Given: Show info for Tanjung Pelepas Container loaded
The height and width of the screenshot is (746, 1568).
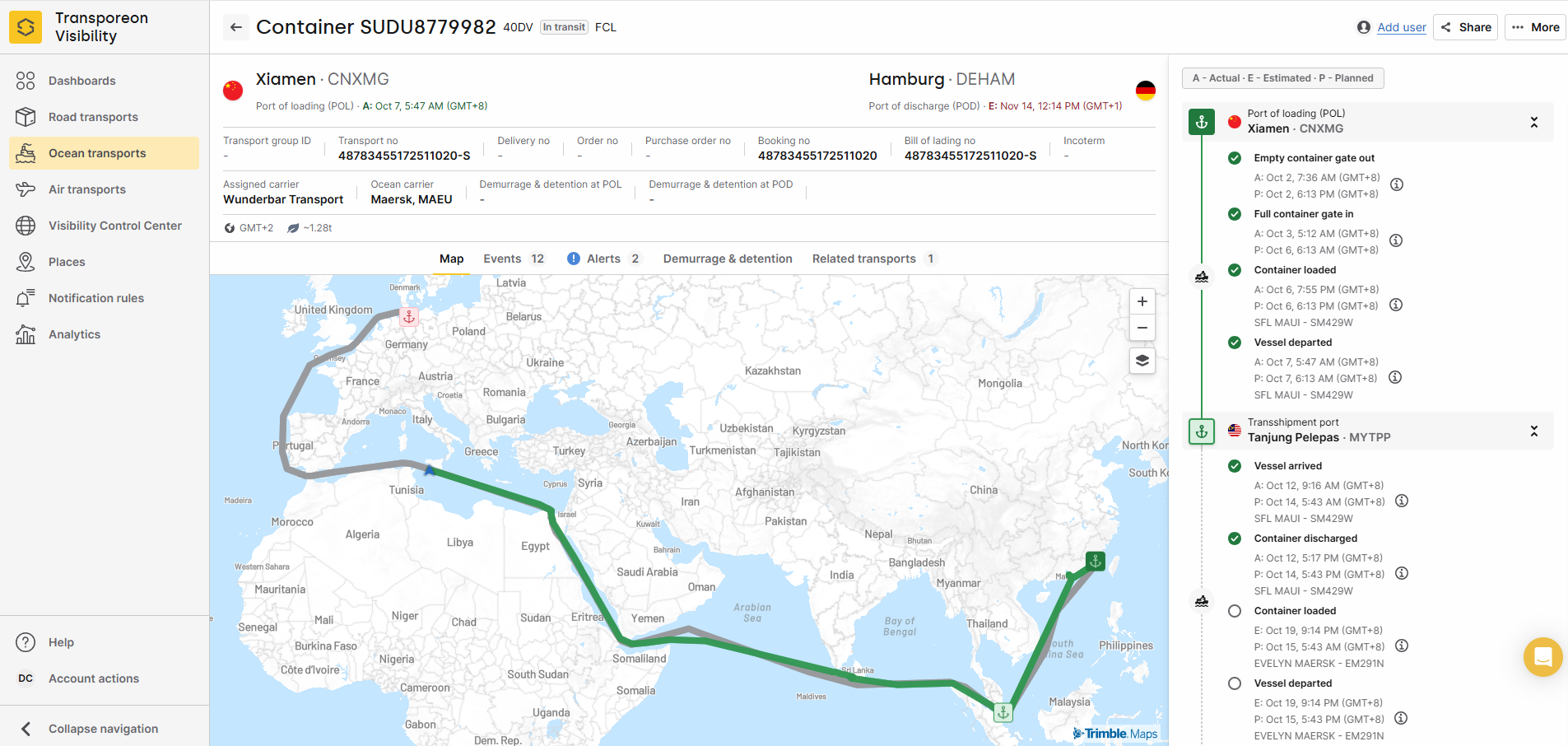Looking at the screenshot, I should 1402,646.
